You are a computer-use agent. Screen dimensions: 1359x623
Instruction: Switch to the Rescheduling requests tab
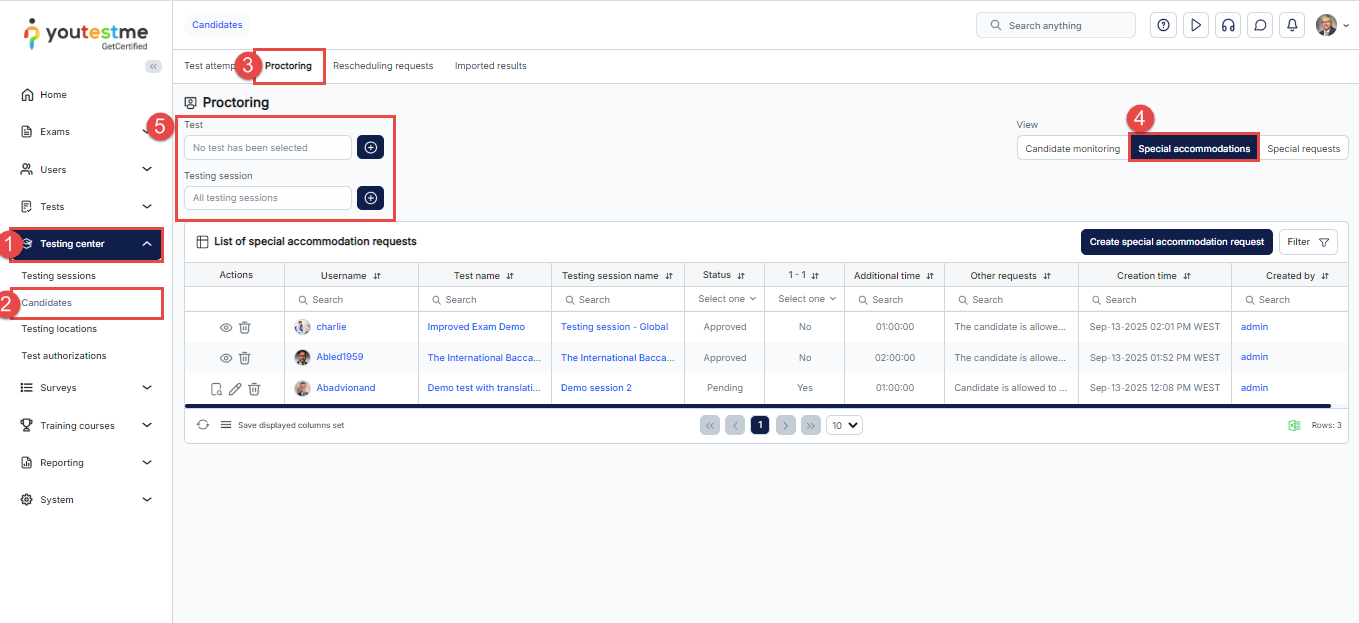click(x=383, y=66)
